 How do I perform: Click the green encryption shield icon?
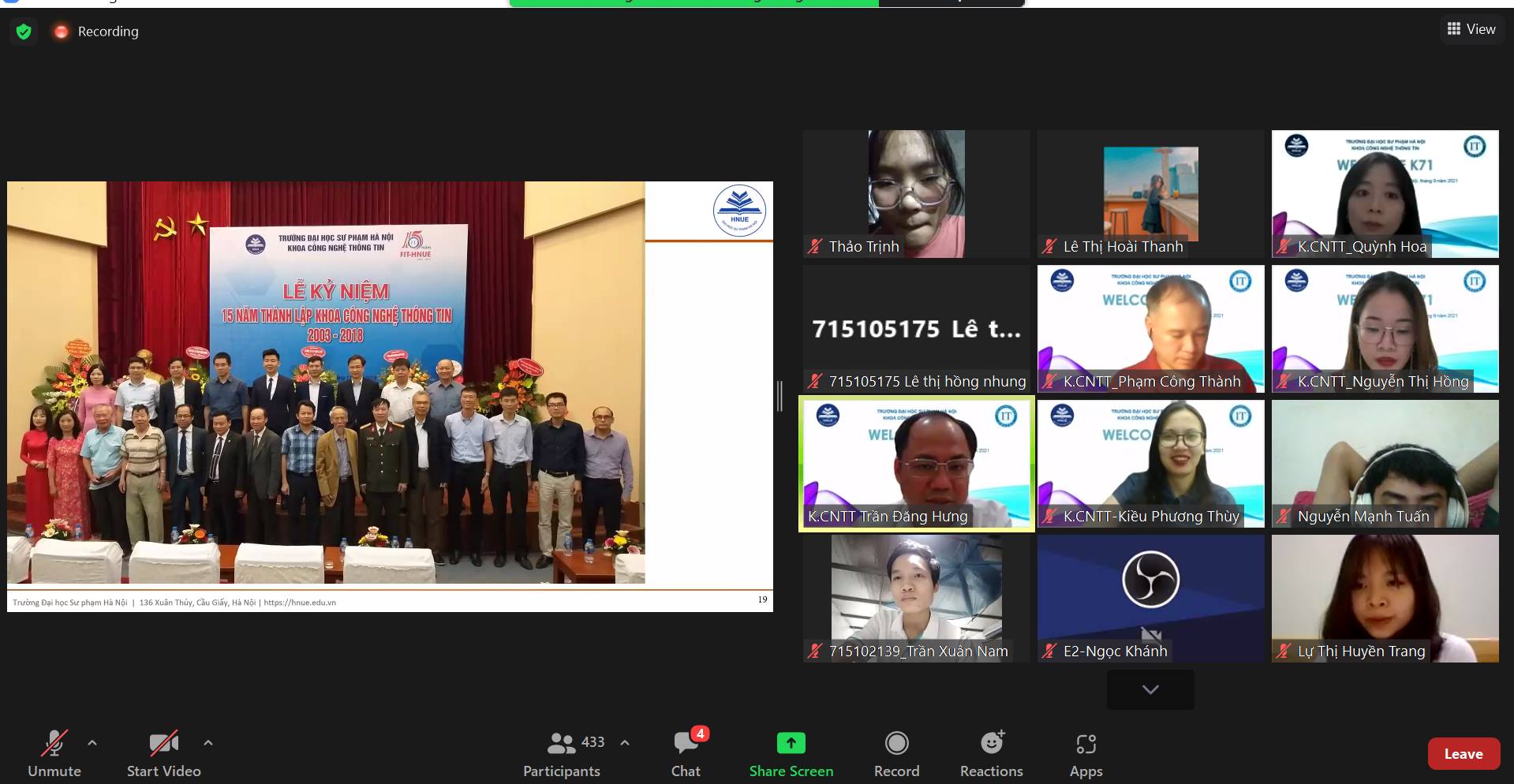click(24, 32)
